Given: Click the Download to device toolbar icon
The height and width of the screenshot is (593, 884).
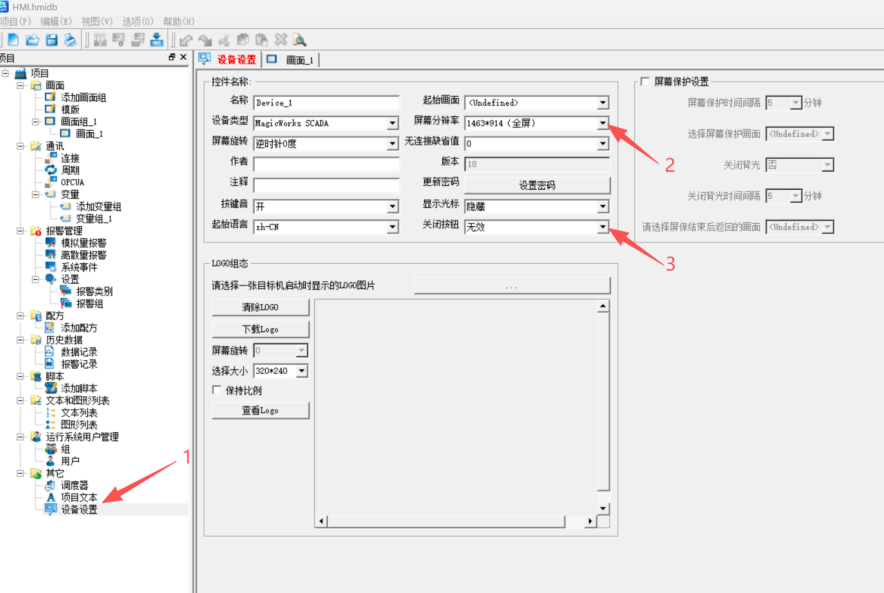Looking at the screenshot, I should [x=157, y=39].
